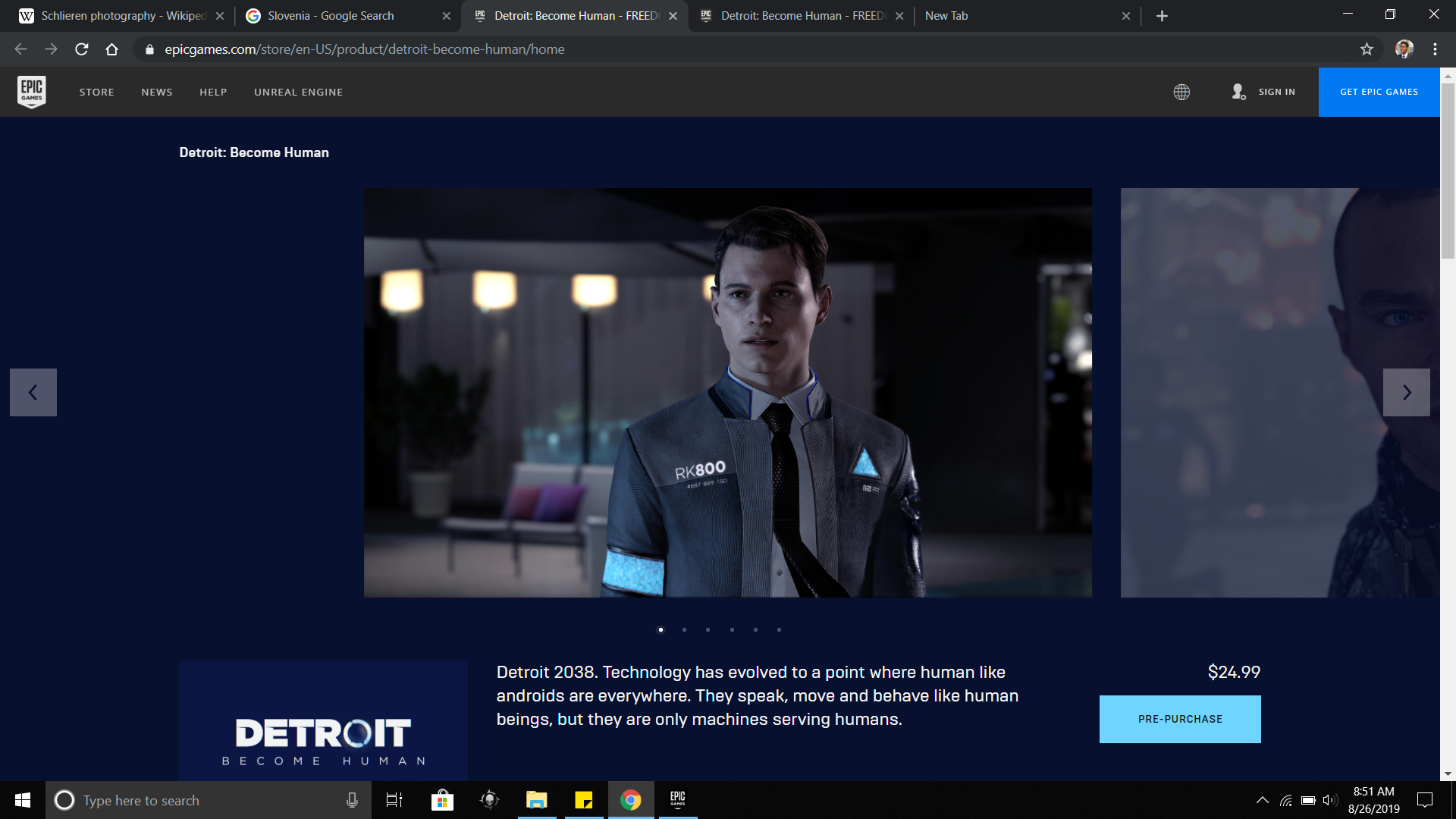Click the Detroit Become Human logo image

(x=323, y=720)
